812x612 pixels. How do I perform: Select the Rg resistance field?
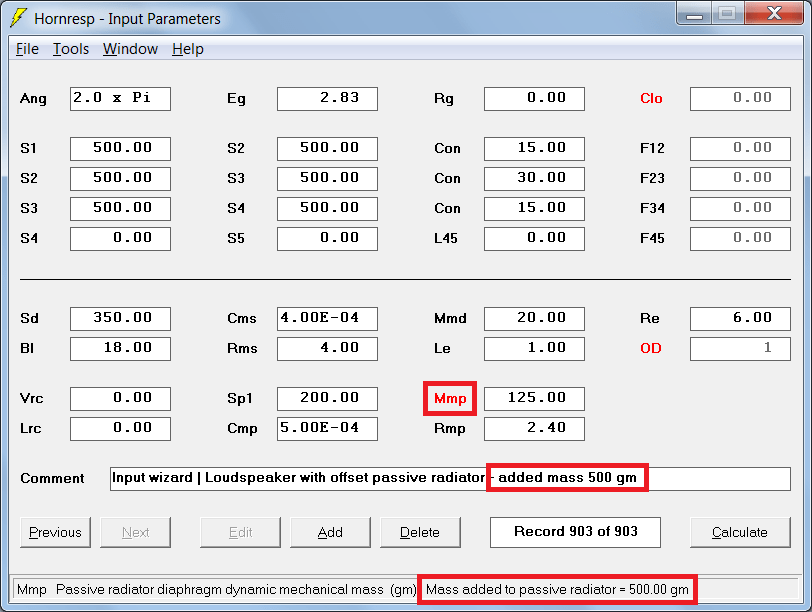click(534, 99)
